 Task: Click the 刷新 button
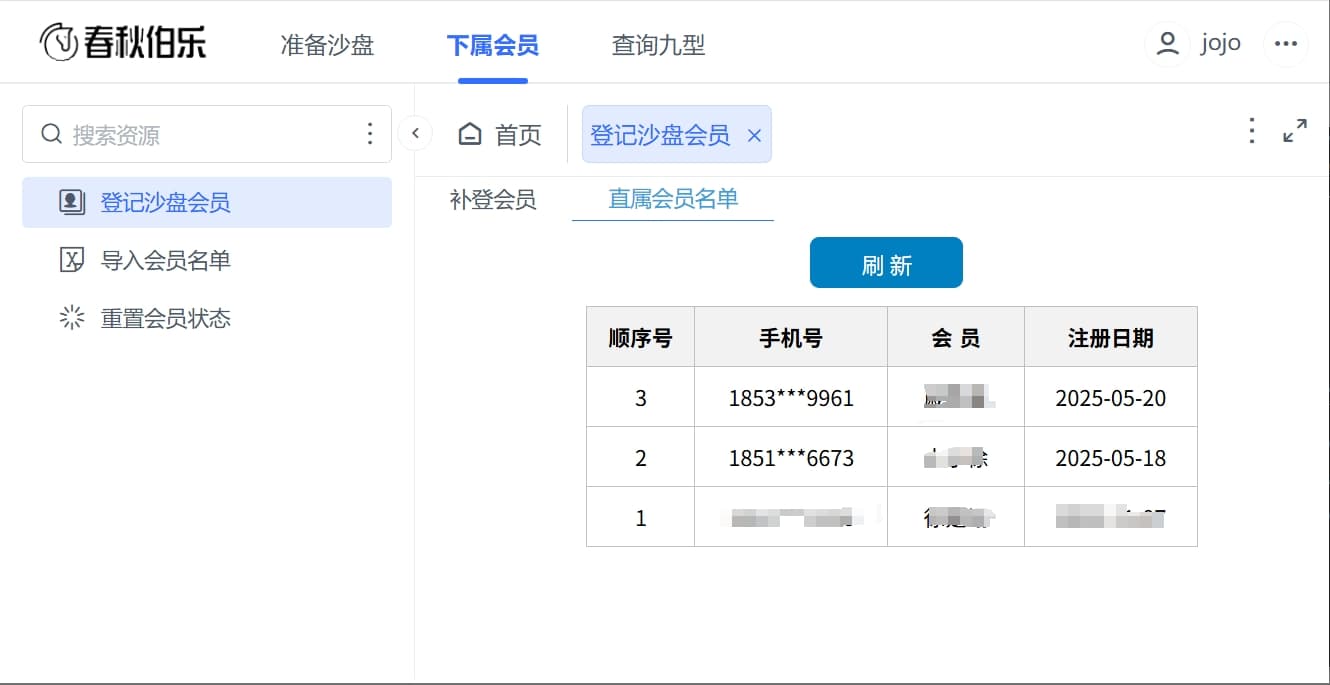pyautogui.click(x=886, y=263)
